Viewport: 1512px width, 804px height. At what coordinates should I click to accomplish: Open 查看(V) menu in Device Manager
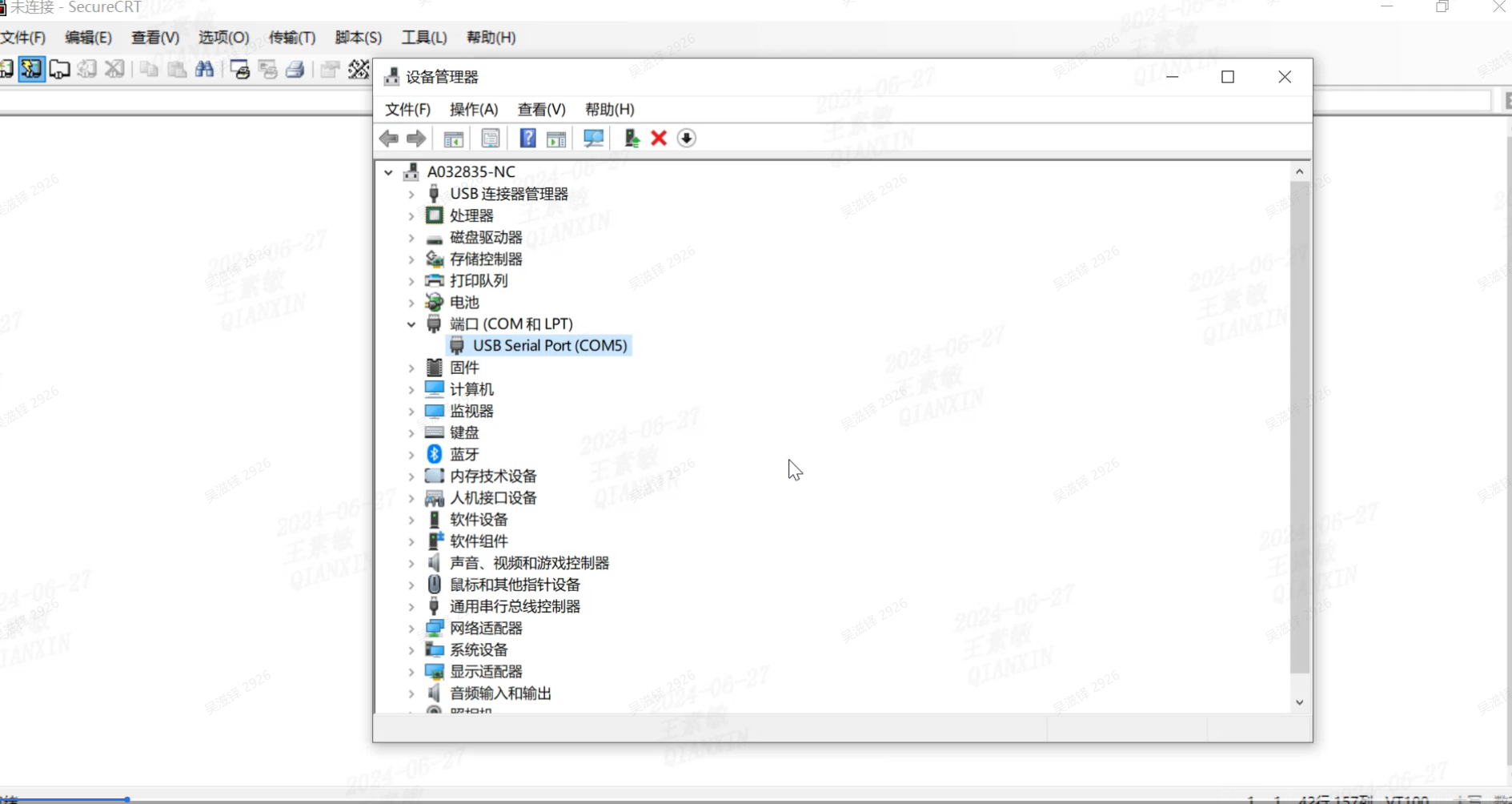[x=541, y=110]
